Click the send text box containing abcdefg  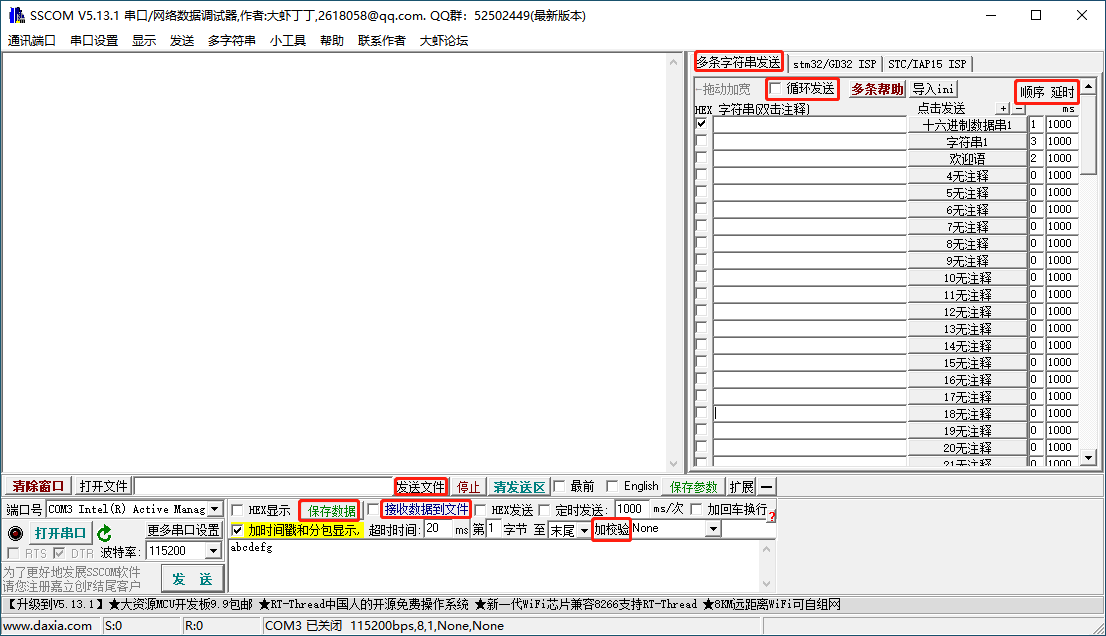coord(496,566)
